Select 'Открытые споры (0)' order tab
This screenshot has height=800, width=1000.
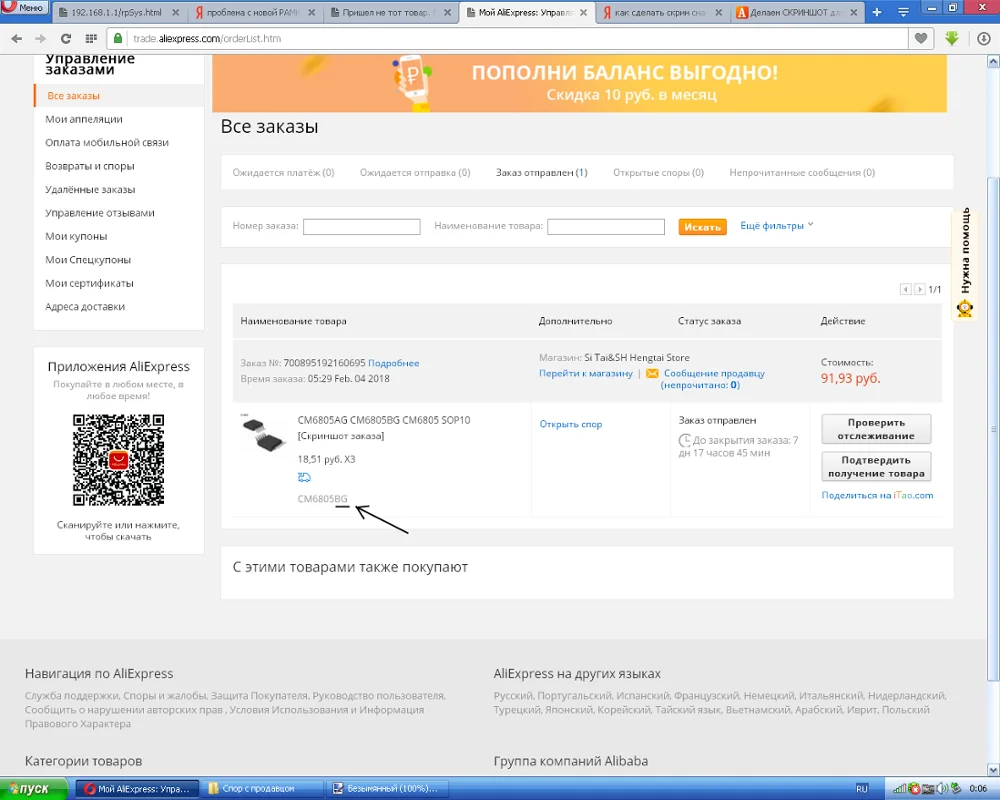coord(658,172)
